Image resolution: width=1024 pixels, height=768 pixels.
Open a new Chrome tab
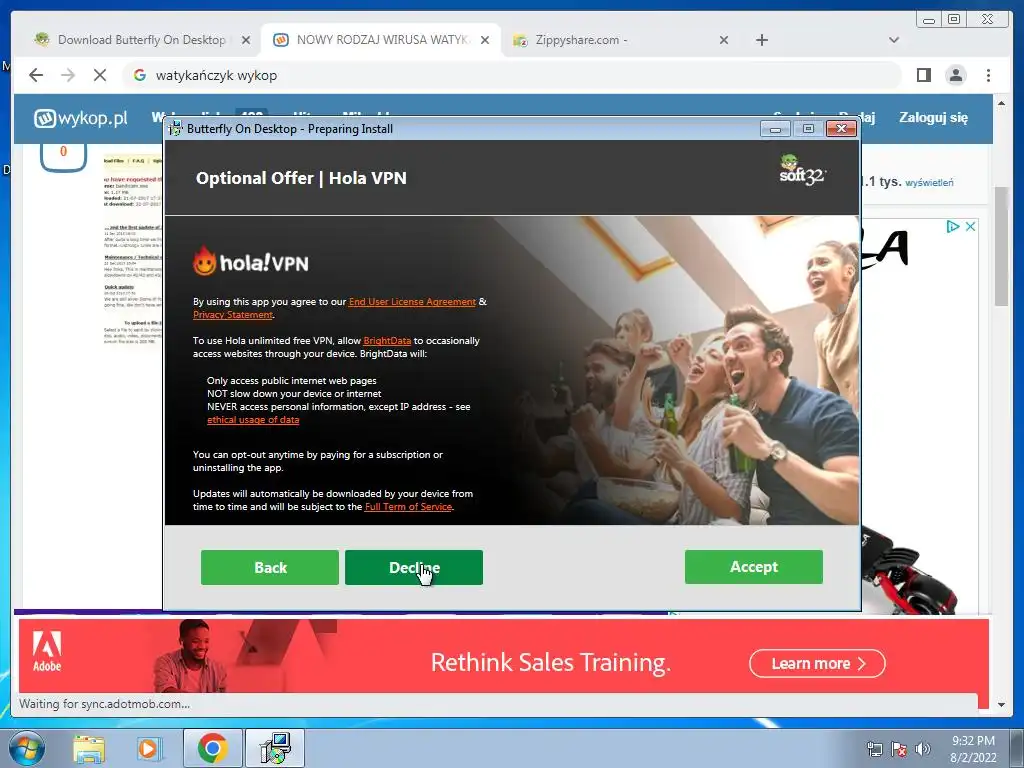pos(761,40)
